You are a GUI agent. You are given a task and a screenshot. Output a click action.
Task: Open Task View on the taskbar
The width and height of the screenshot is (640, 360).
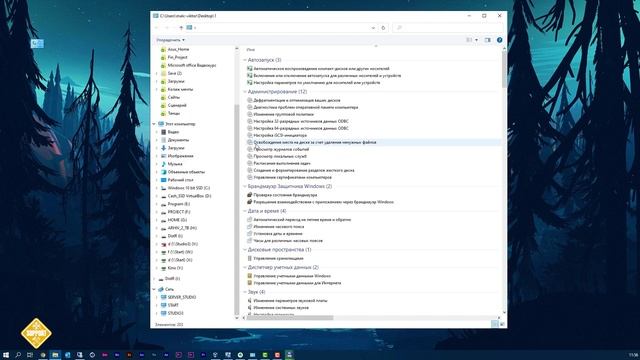[x=30, y=355]
